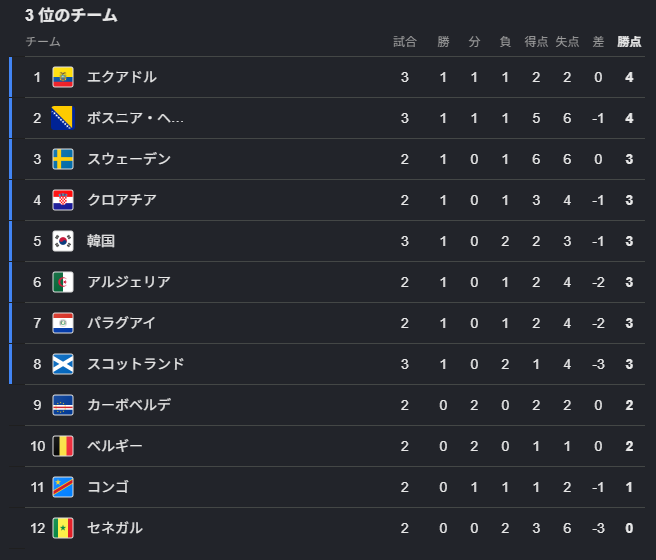Open the エクアドル team link
656x560 pixels.
[x=122, y=77]
